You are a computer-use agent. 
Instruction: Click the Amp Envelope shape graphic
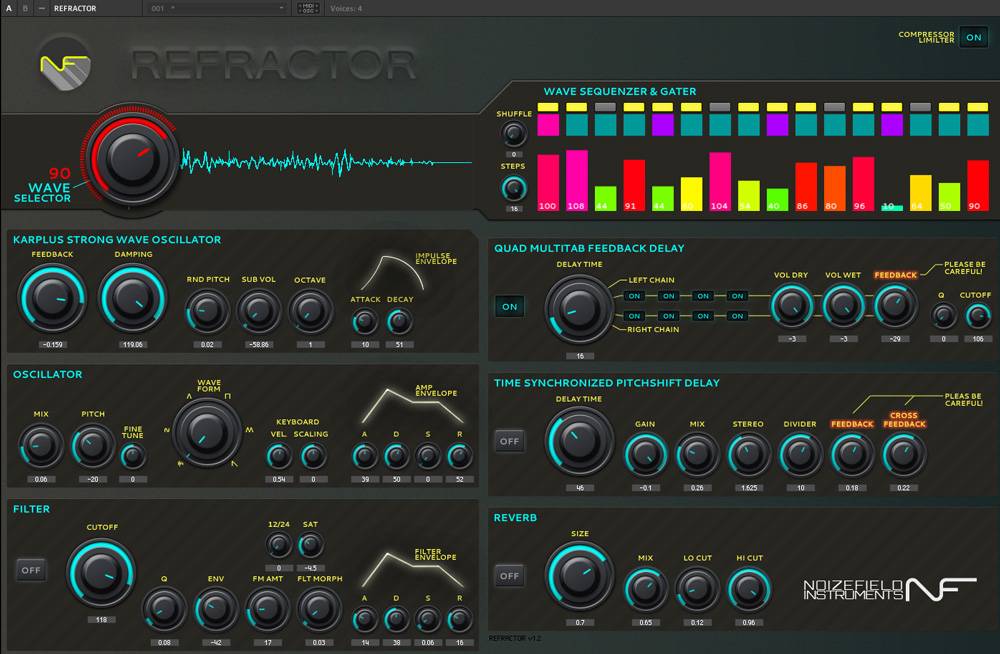pyautogui.click(x=413, y=405)
